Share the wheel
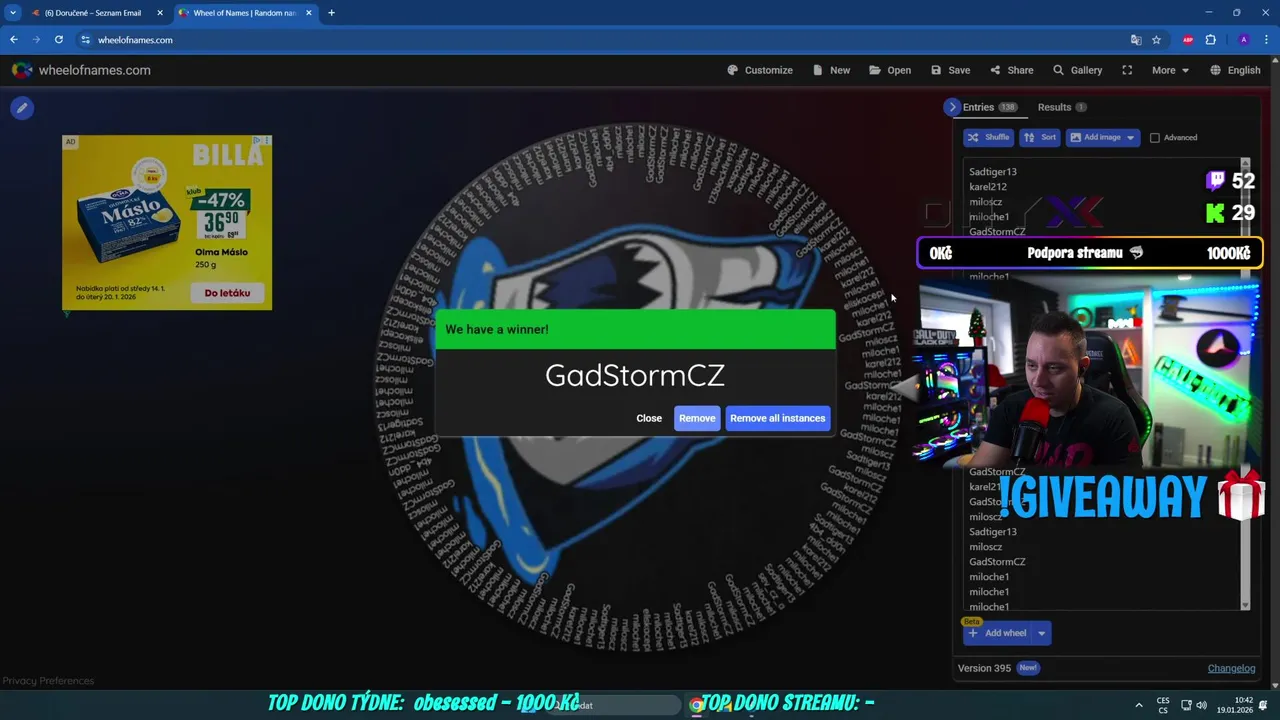 [x=1012, y=70]
